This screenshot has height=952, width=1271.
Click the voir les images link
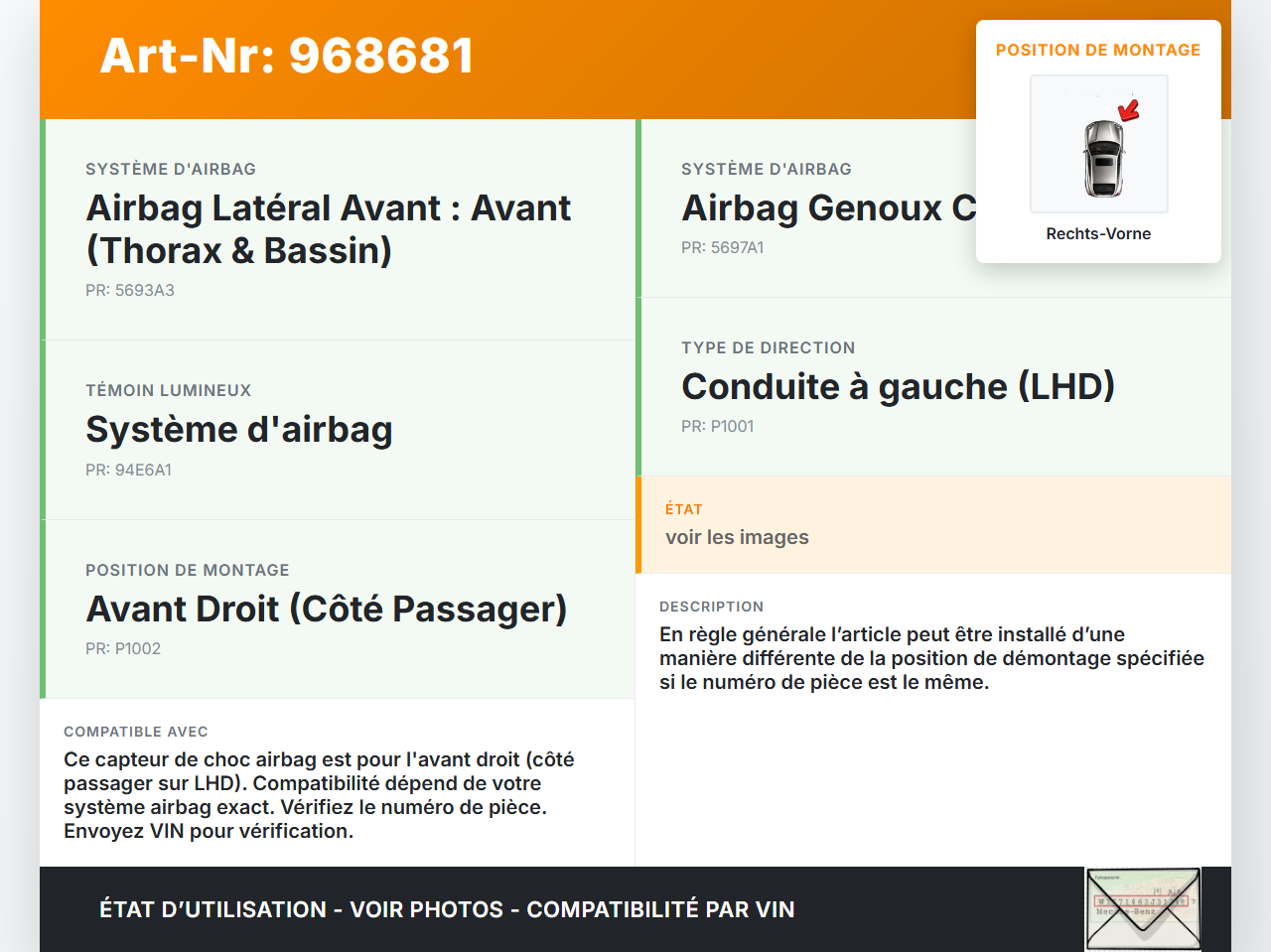[x=737, y=536]
